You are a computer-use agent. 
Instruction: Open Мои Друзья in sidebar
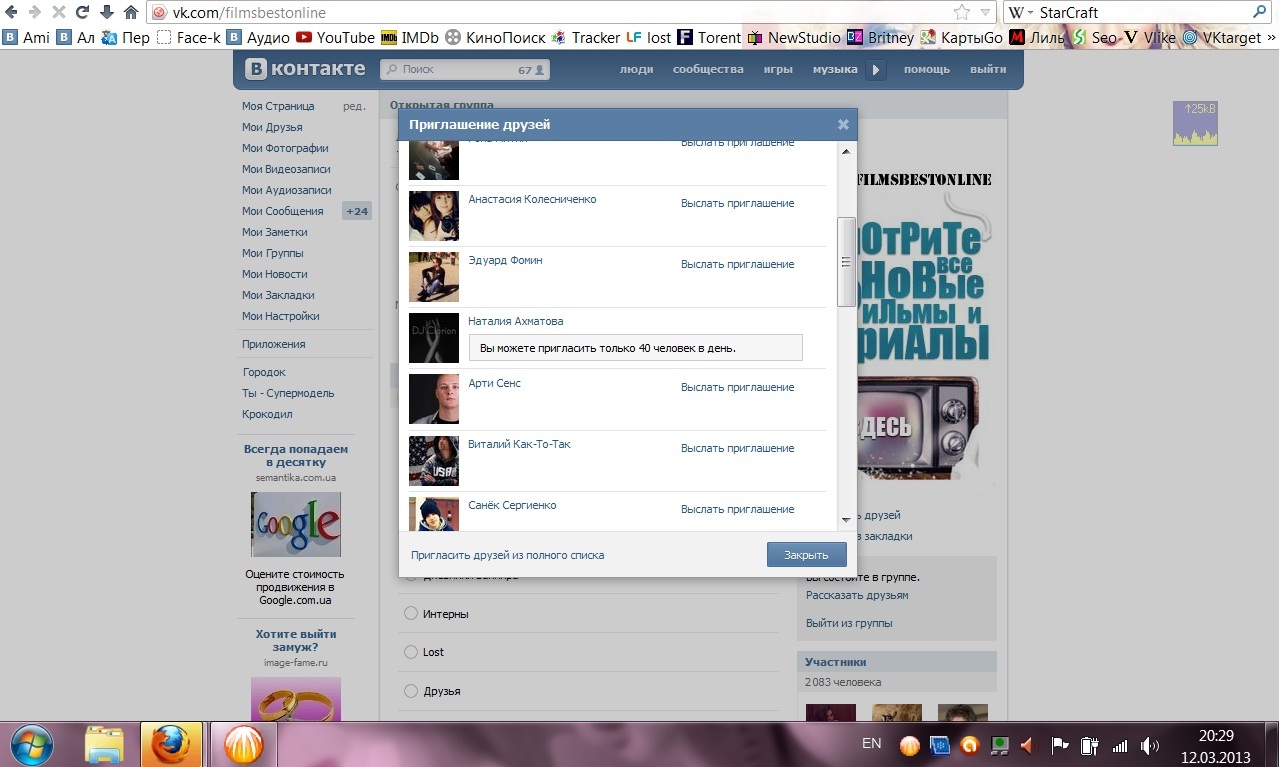pyautogui.click(x=272, y=127)
